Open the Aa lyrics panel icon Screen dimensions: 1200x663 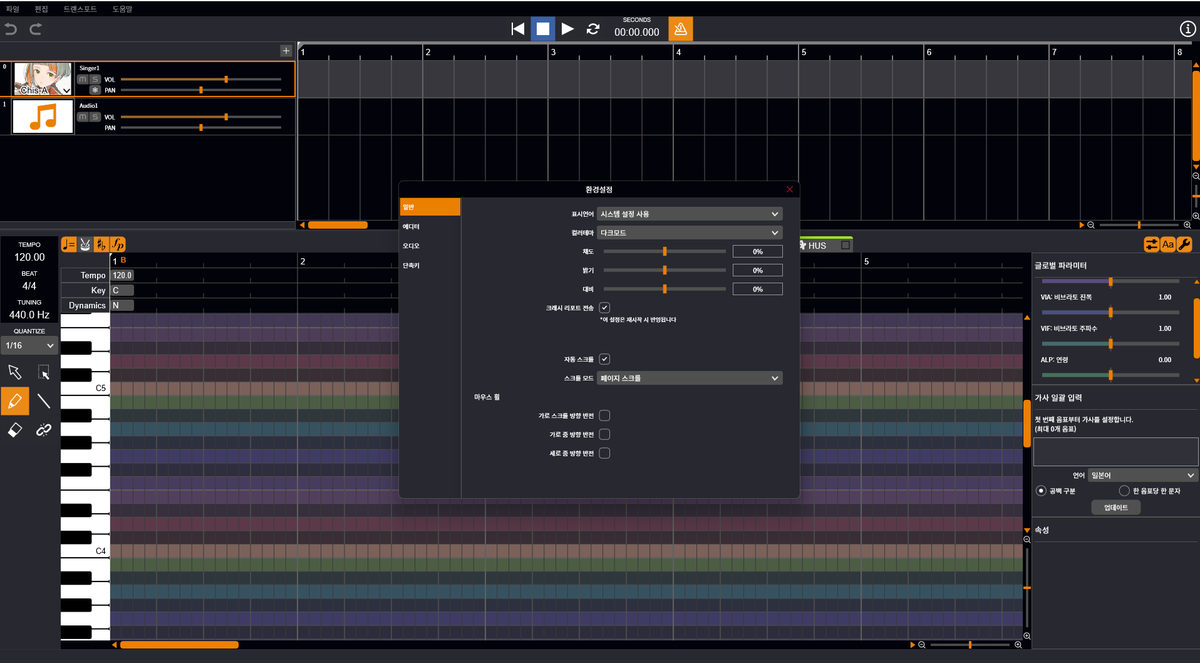click(1168, 244)
